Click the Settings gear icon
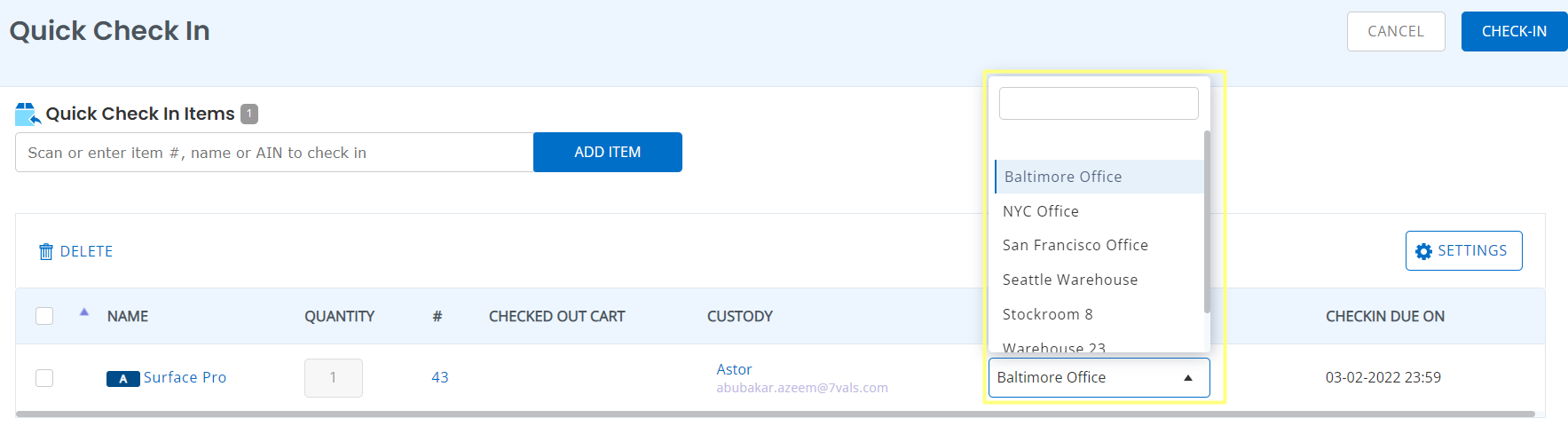The image size is (1568, 434). [x=1423, y=251]
